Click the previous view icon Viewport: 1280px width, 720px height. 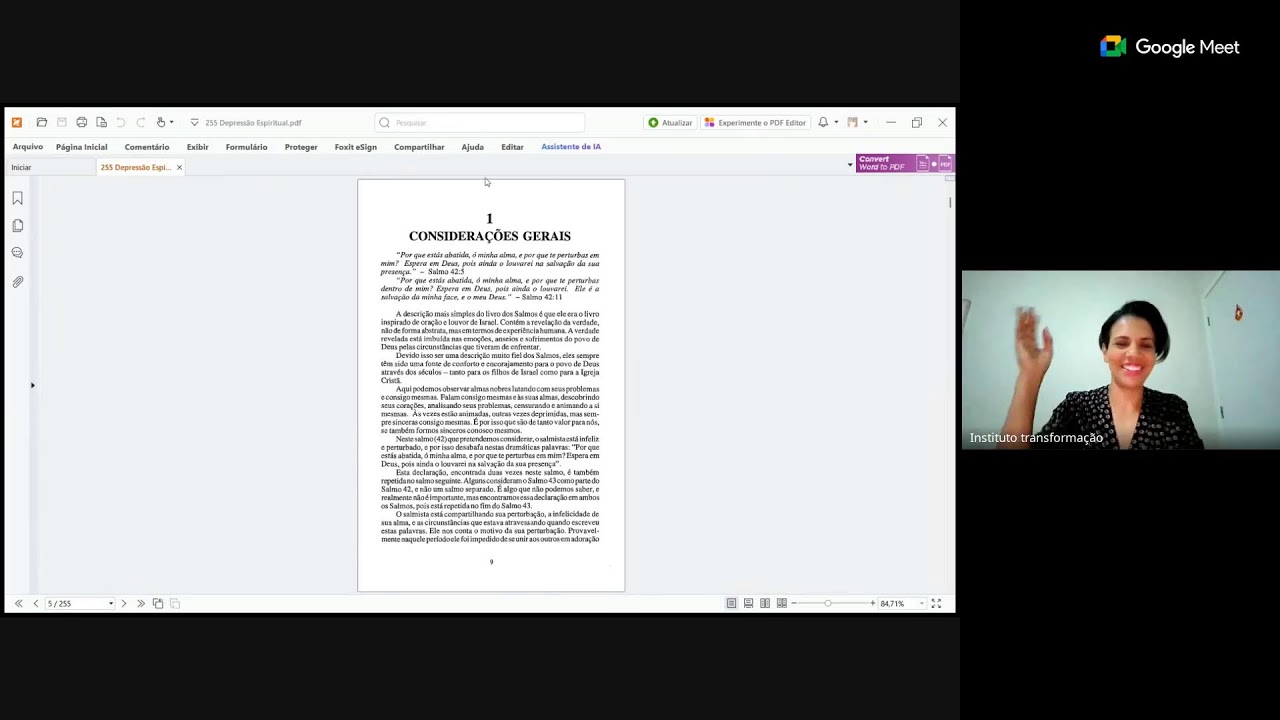click(x=158, y=603)
